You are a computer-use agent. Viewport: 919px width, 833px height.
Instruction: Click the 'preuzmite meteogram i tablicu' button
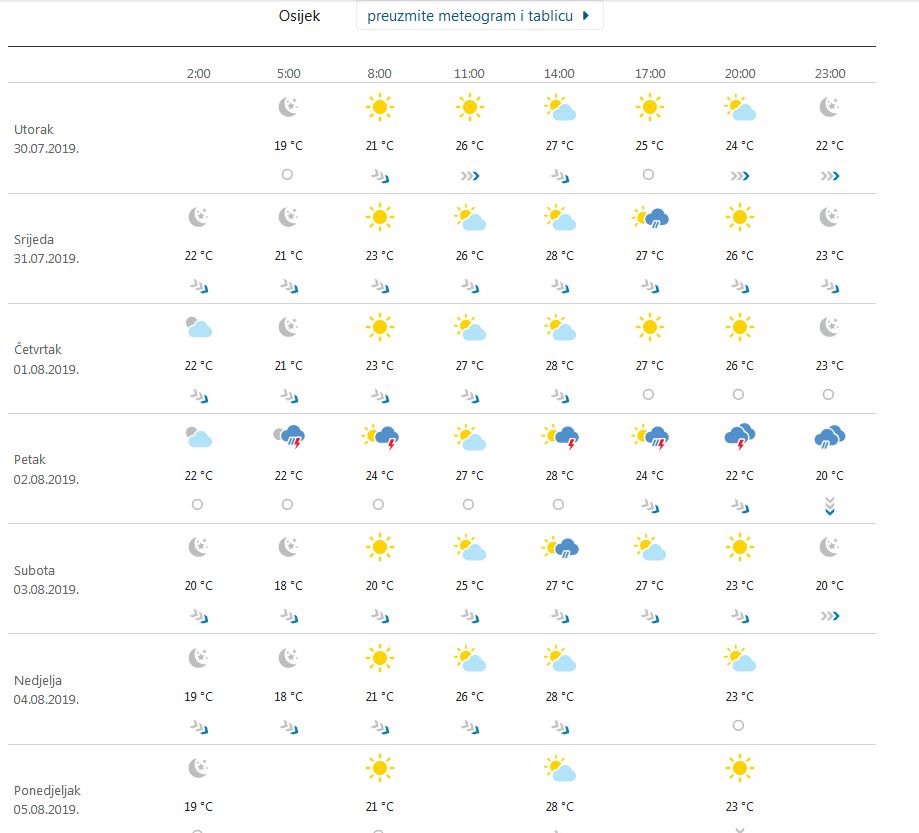point(479,16)
